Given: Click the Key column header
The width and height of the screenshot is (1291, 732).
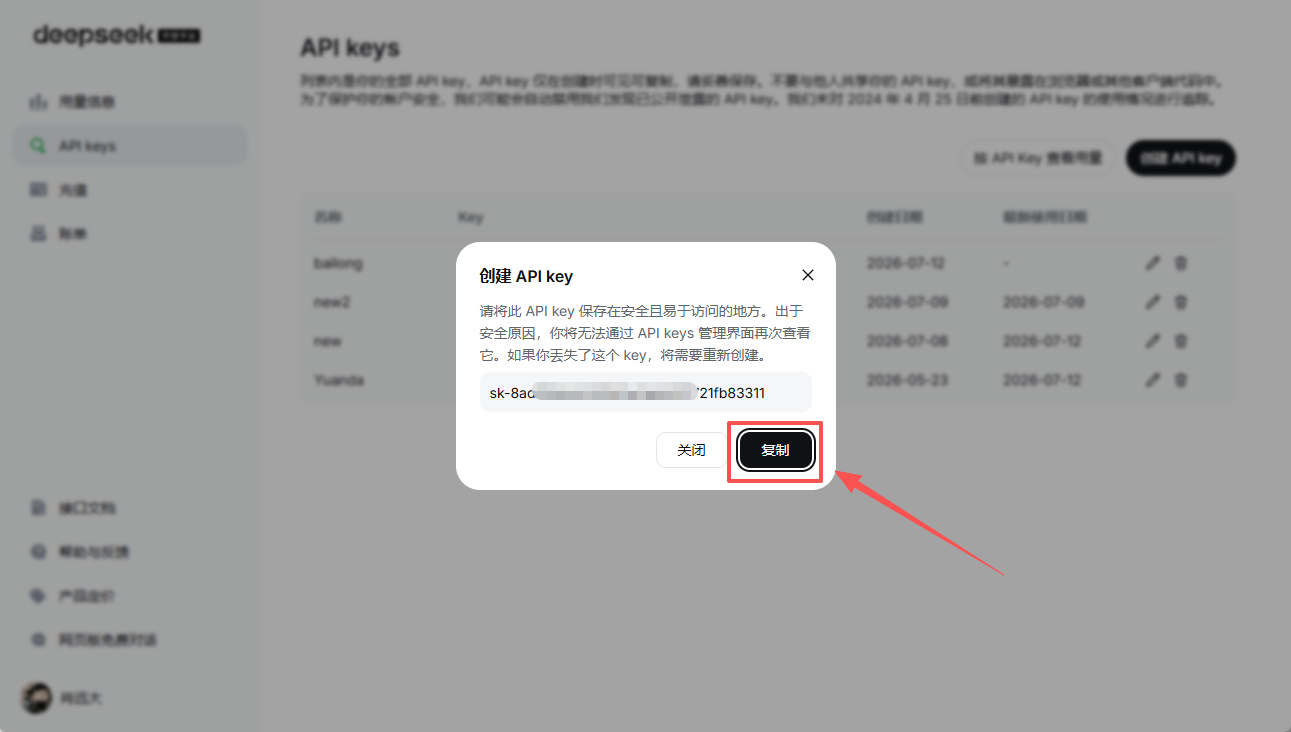Looking at the screenshot, I should pyautogui.click(x=470, y=216).
